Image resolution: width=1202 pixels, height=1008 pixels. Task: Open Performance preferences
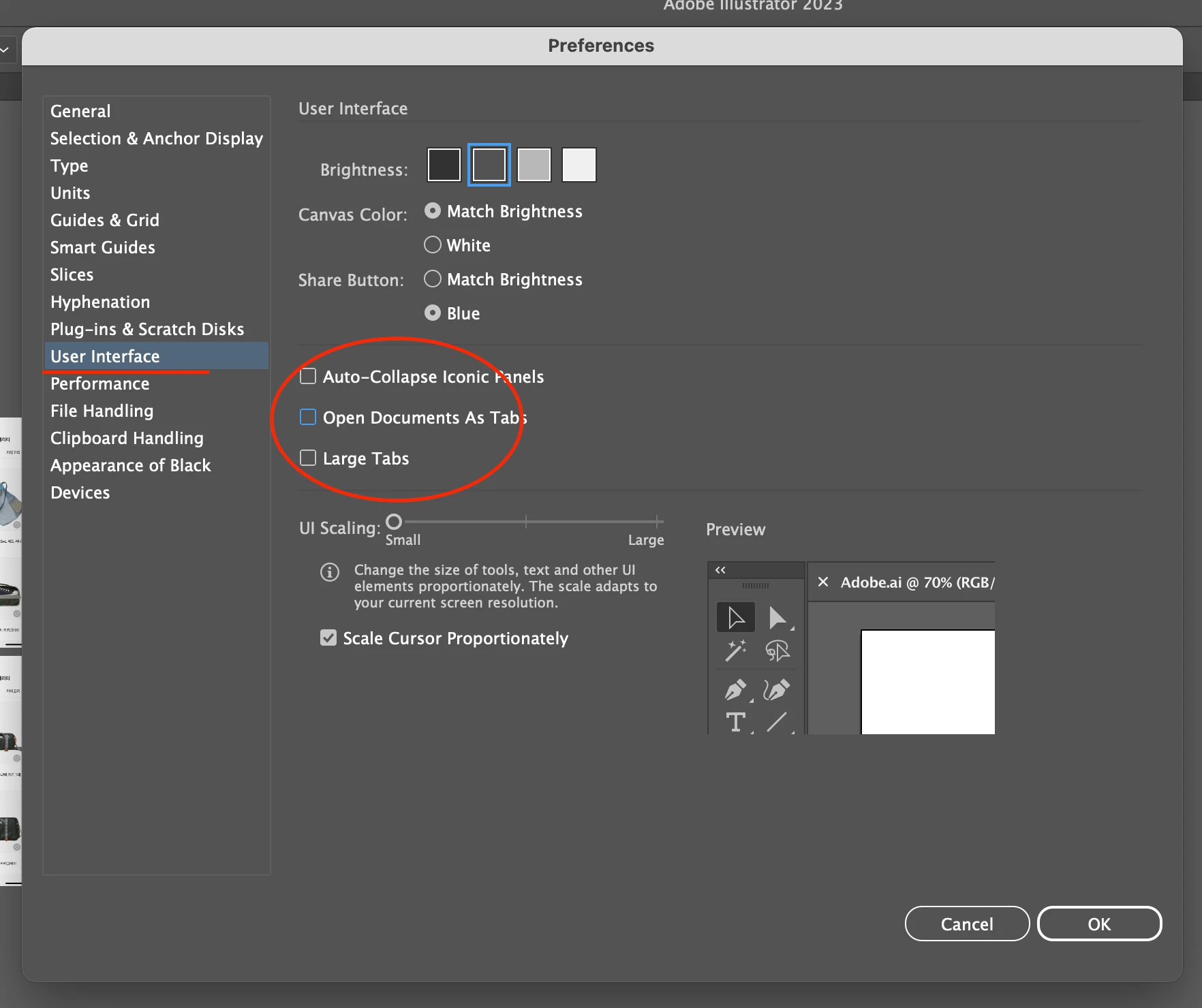click(x=156, y=383)
